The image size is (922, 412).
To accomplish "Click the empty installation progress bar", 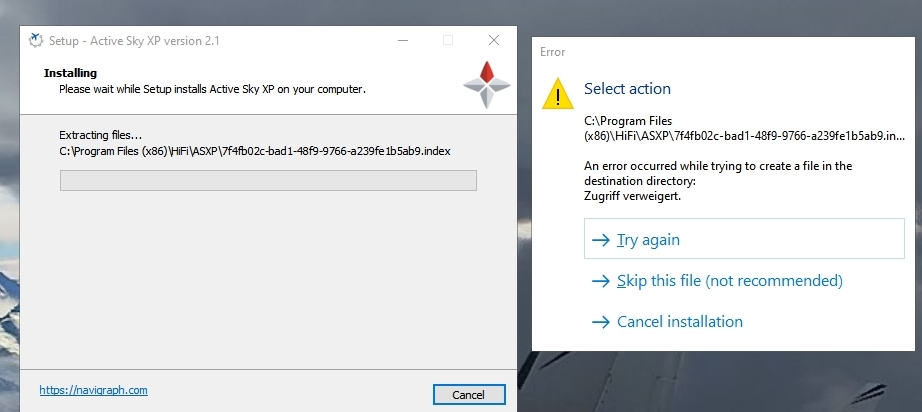I will pos(268,180).
